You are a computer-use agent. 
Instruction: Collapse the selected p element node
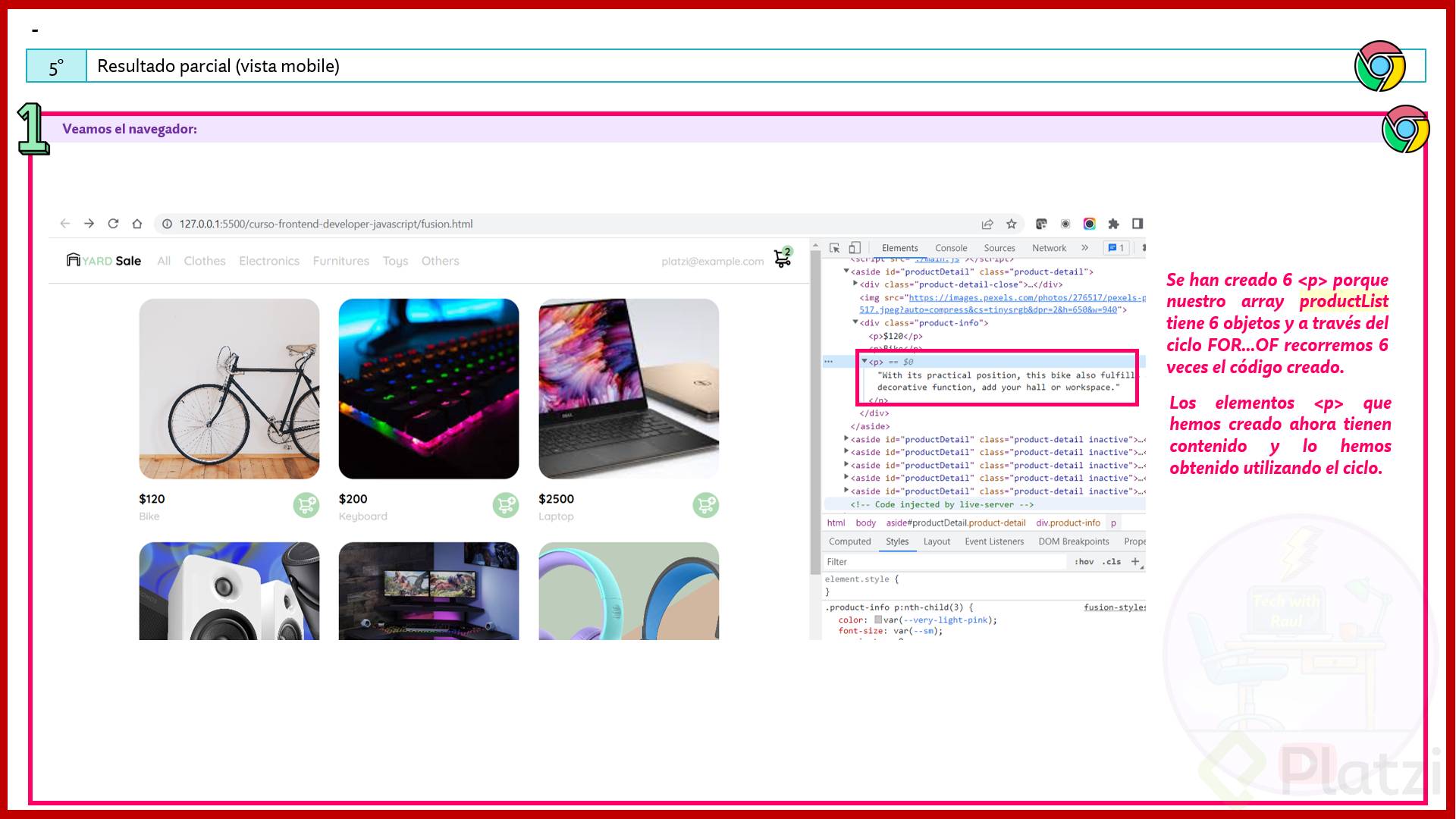click(x=864, y=361)
